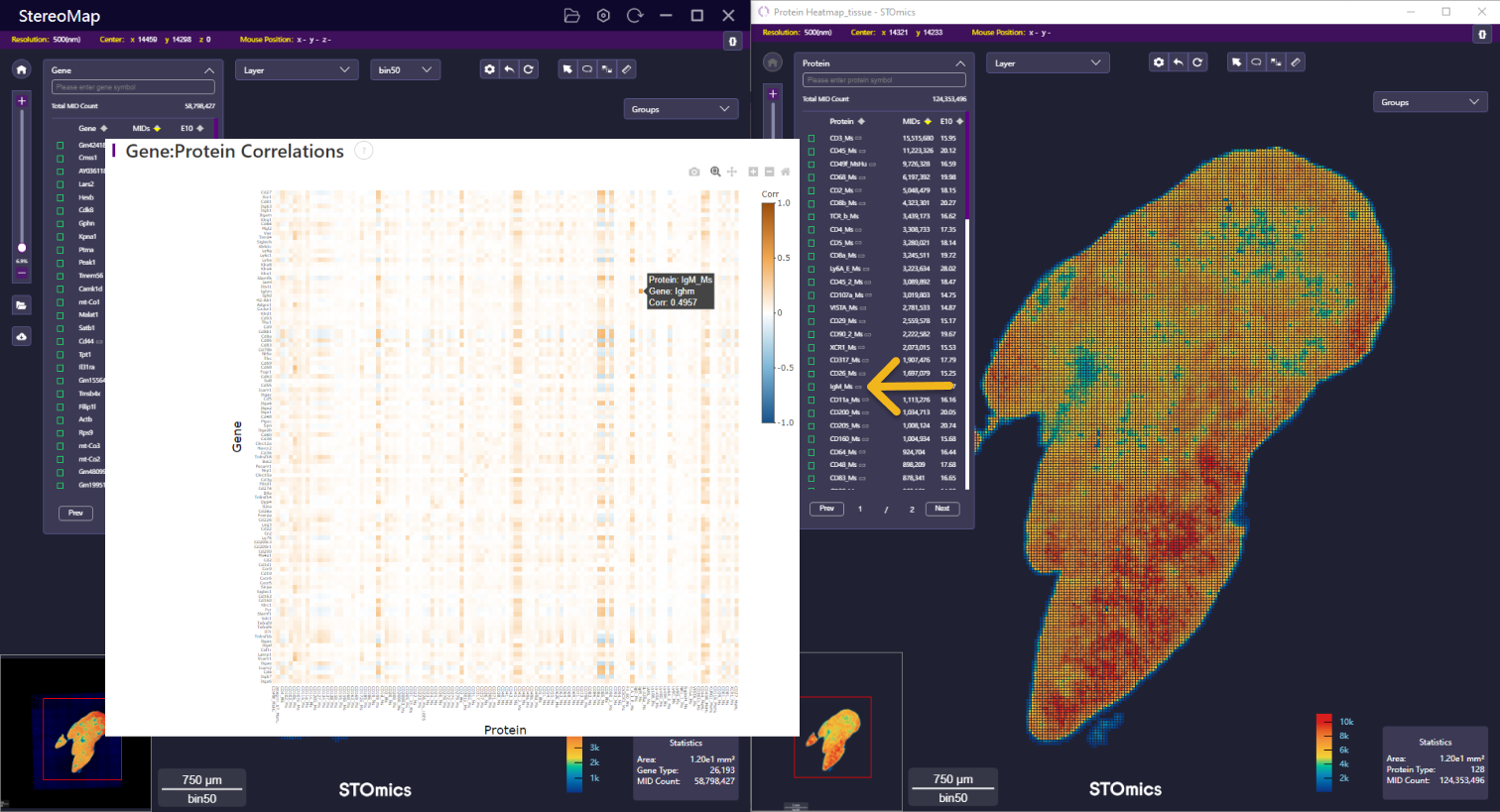Image resolution: width=1500 pixels, height=812 pixels.
Task: Enable the IgM_Ms protein checkbox
Action: (812, 387)
